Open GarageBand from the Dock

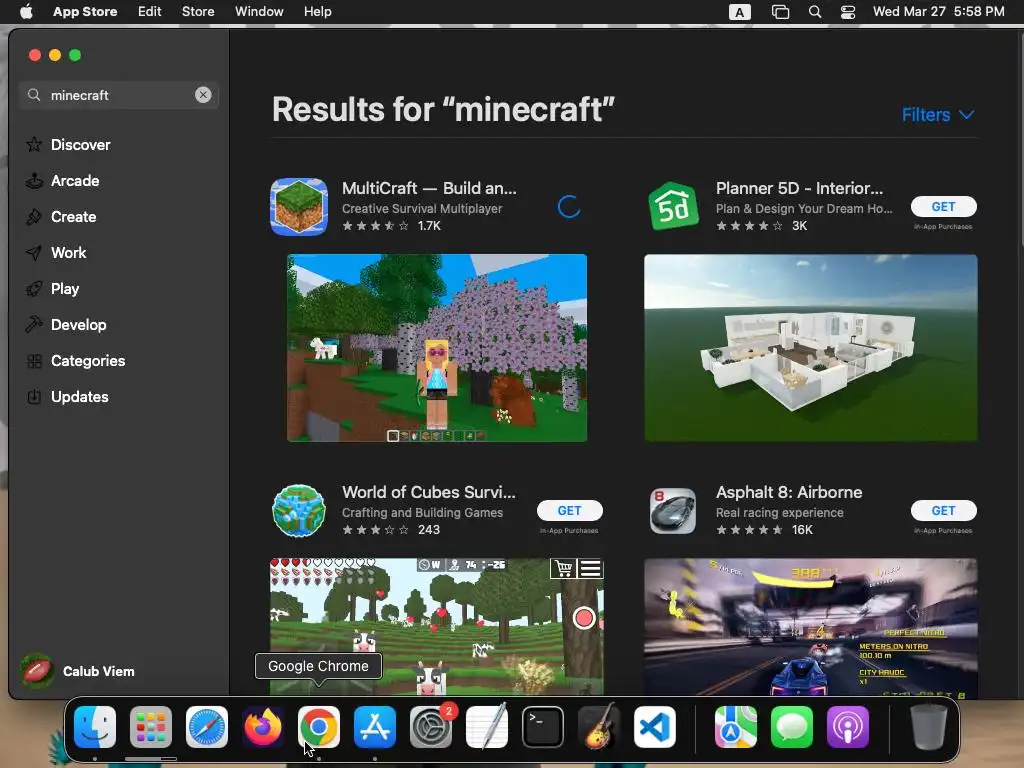pos(599,727)
